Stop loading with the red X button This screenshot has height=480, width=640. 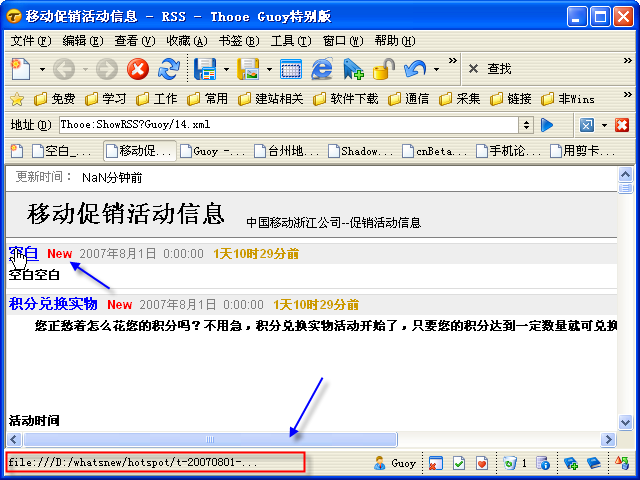click(x=138, y=69)
